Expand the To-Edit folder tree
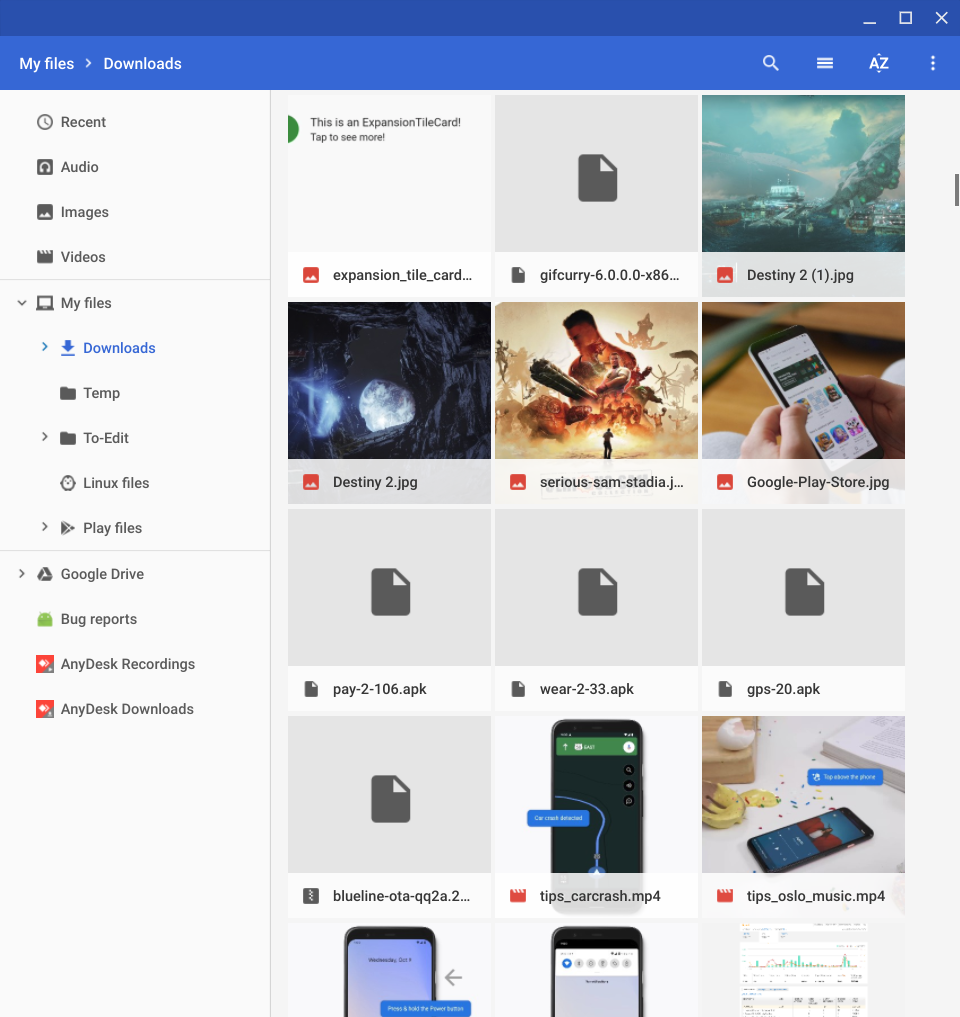960x1017 pixels. coord(44,437)
